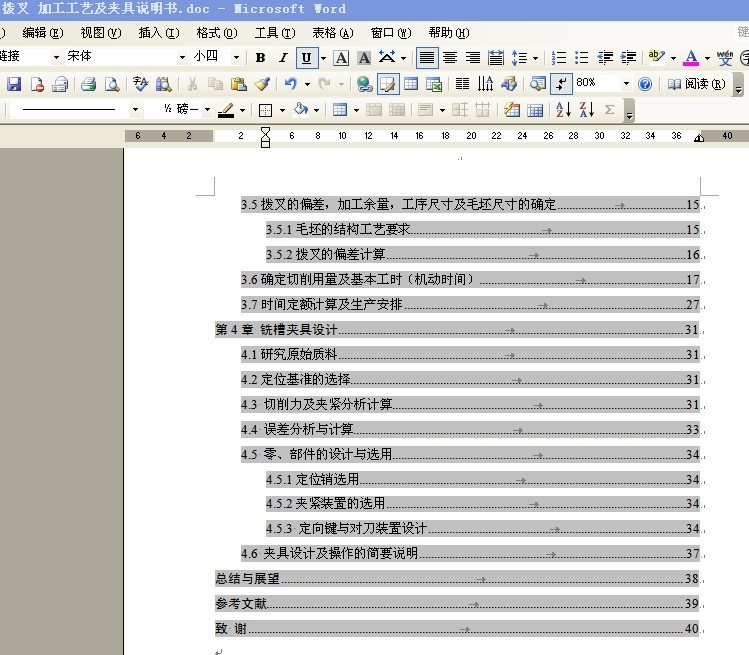Viewport: 749px width, 655px height.
Task: Click the phonetic guide wén icon
Action: coord(725,58)
